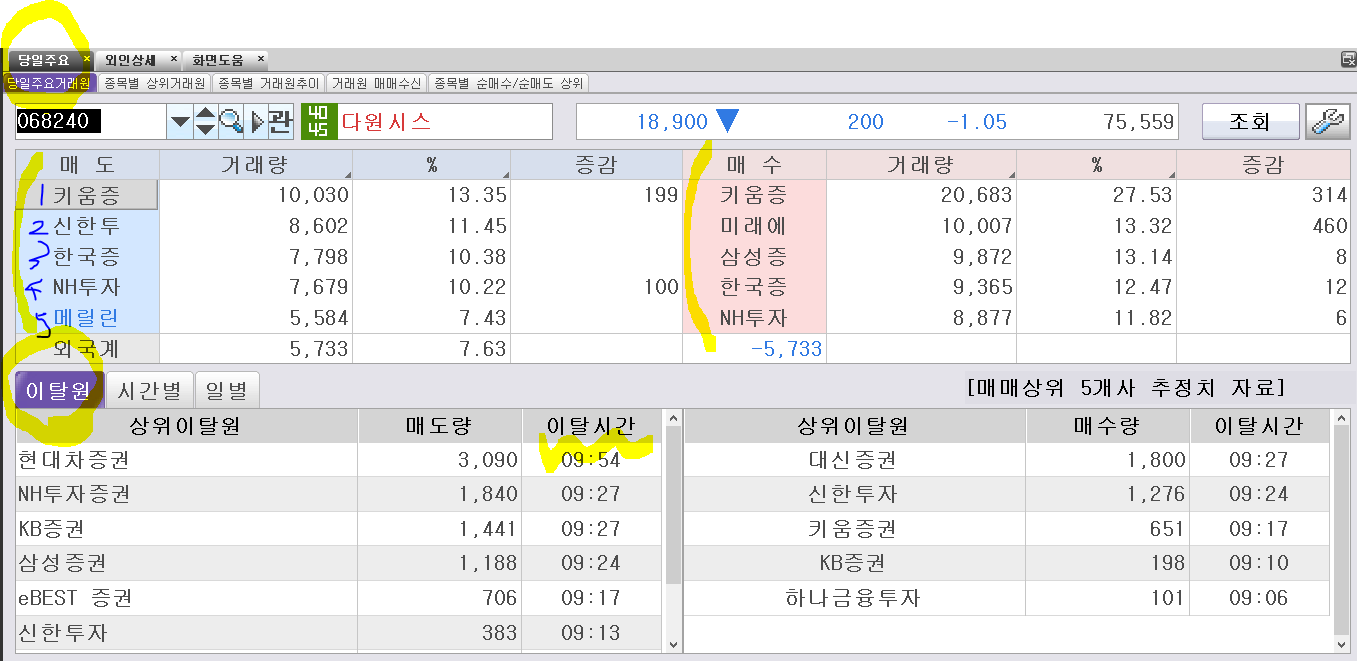Select the 종목별 상위거래원 sub-tab

point(155,84)
